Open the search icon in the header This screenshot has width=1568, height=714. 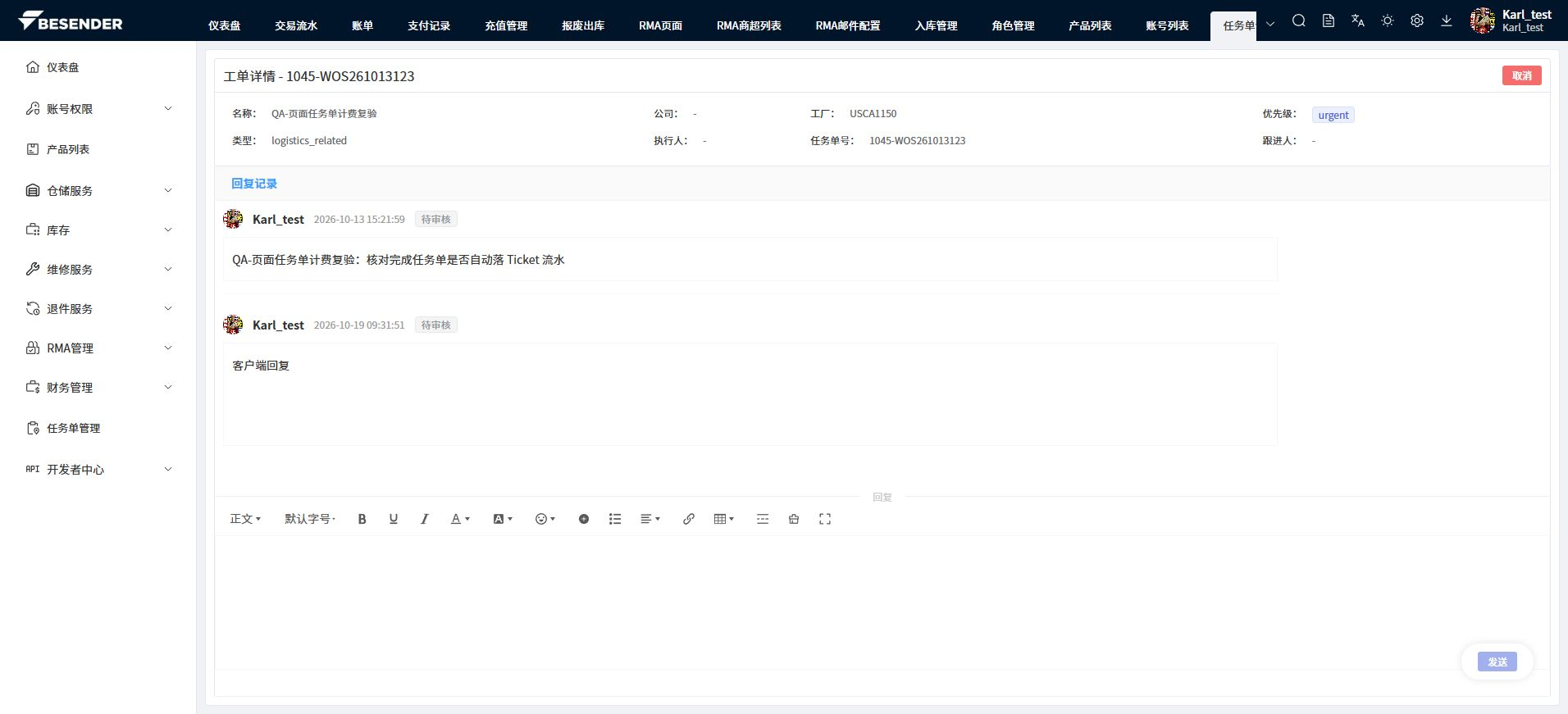(x=1299, y=20)
